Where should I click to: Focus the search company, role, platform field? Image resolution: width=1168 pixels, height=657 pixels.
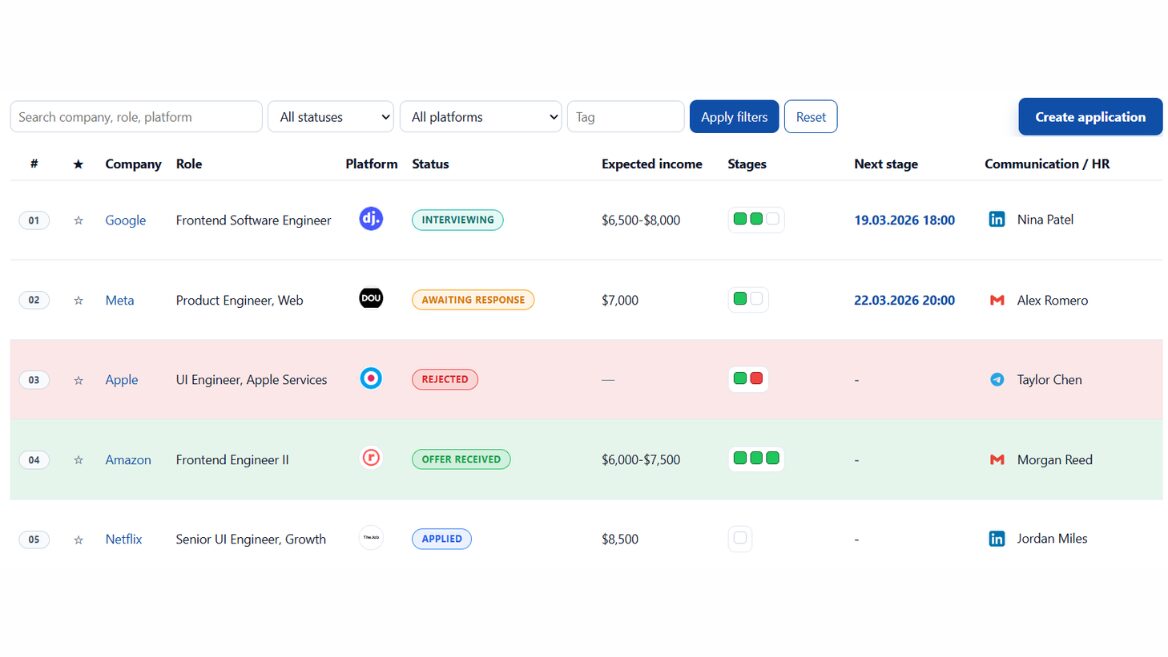click(136, 117)
